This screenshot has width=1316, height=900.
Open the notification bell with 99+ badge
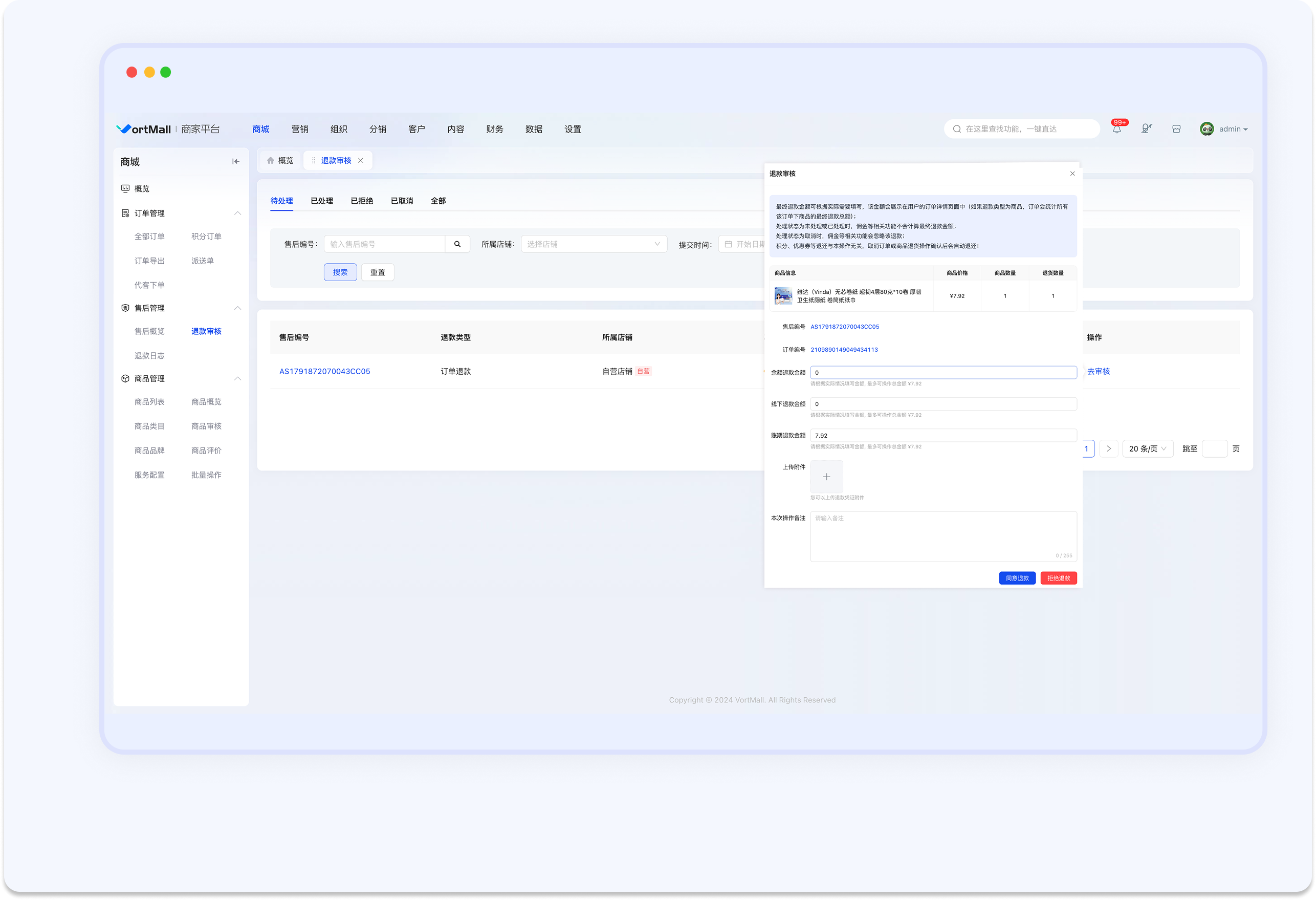(1116, 128)
